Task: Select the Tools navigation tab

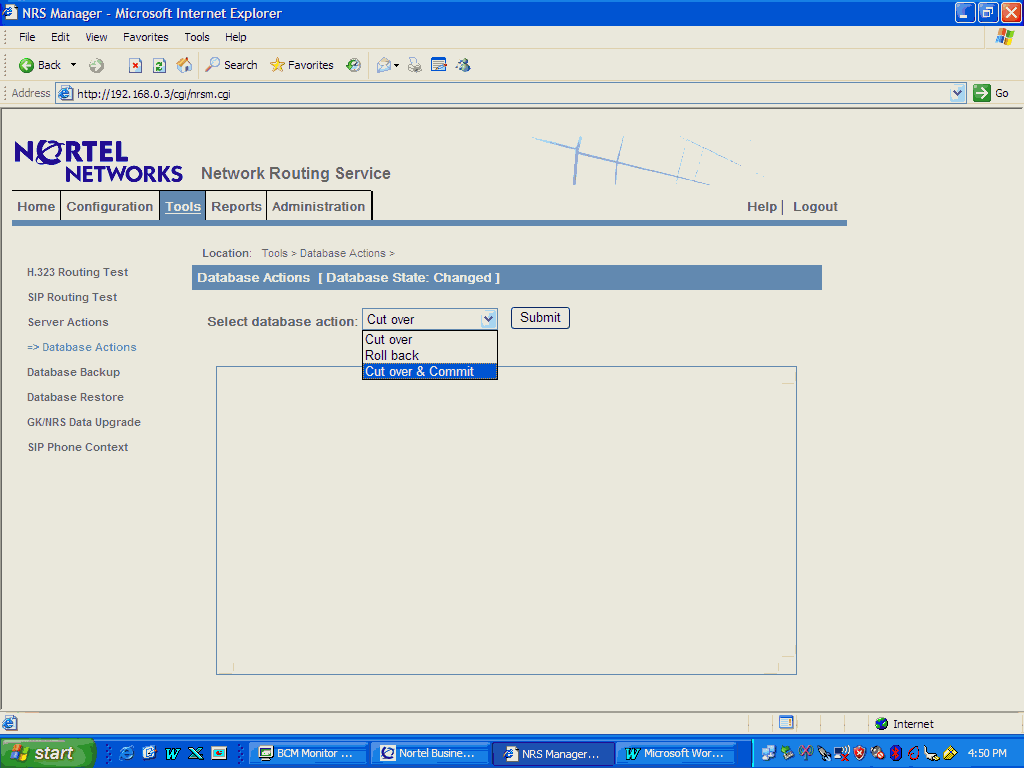Action: (x=183, y=206)
